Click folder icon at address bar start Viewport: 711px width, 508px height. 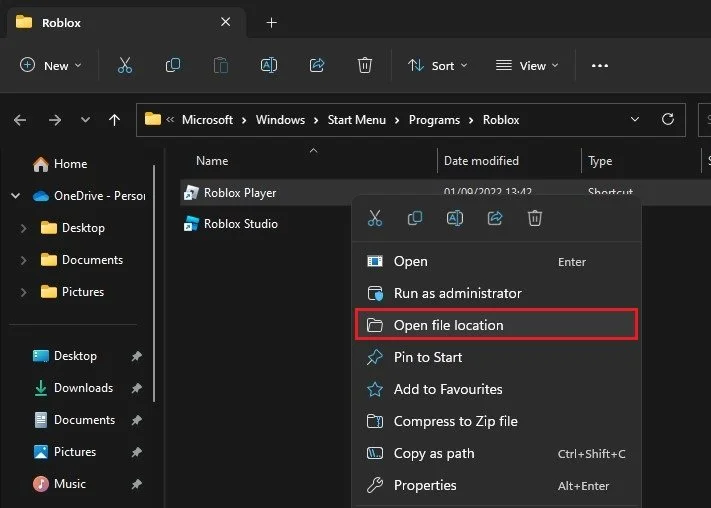[x=153, y=119]
